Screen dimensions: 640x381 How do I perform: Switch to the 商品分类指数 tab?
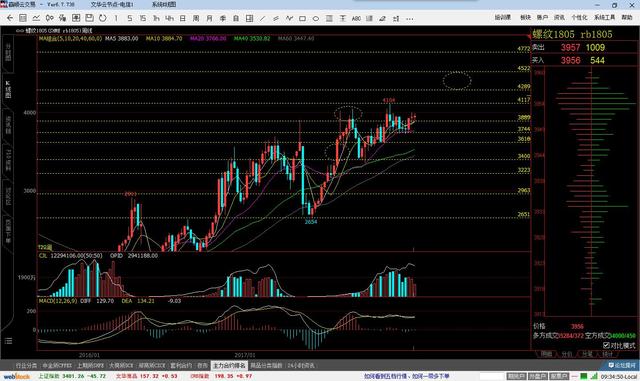(x=266, y=365)
